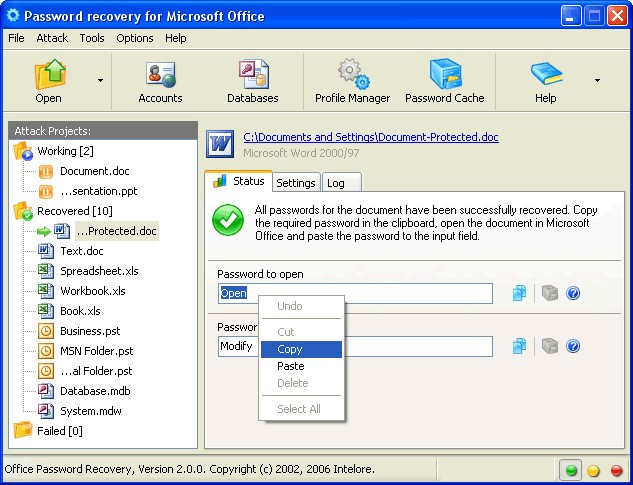
Task: Open the Help menu in menu bar
Action: click(x=176, y=38)
